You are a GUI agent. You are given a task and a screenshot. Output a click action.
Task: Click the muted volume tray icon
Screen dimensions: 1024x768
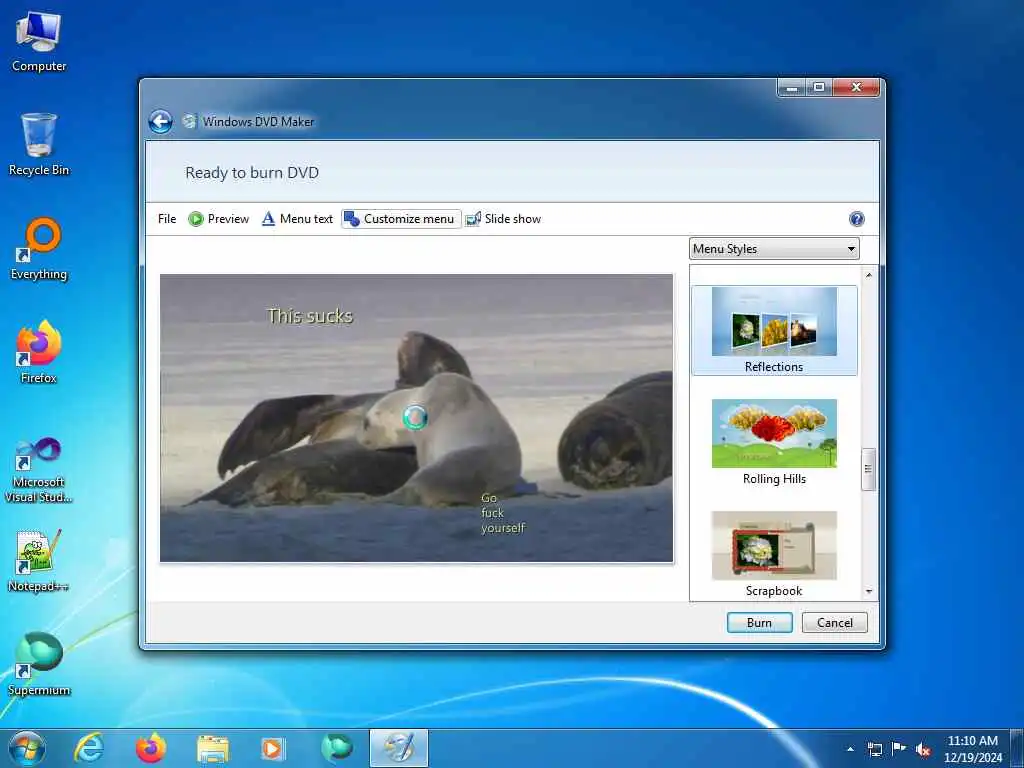point(923,749)
